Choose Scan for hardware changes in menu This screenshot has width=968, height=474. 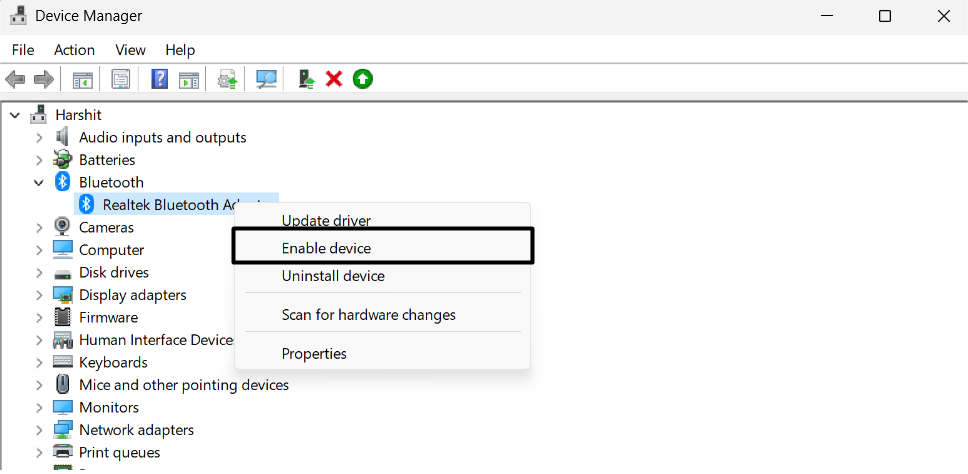click(383, 315)
